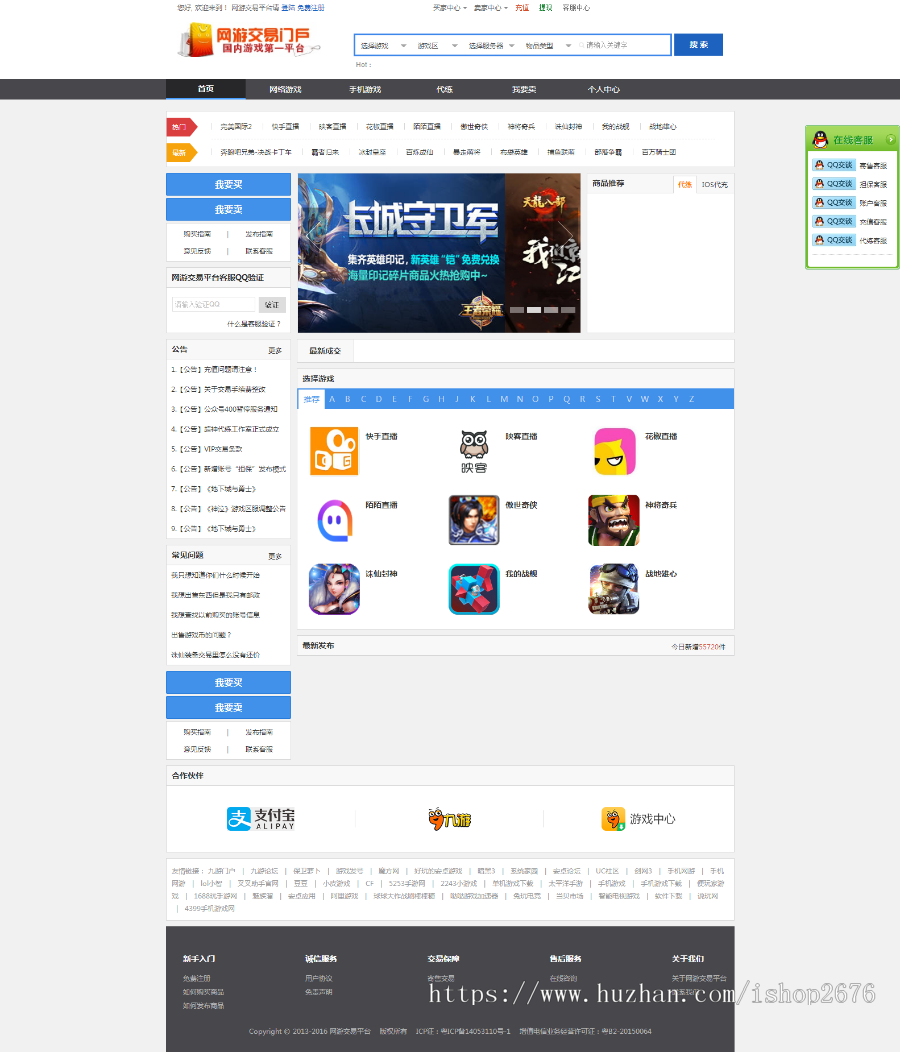Image resolution: width=900 pixels, height=1052 pixels.
Task: Expand the 选择游戏 search dropdown
Action: tap(383, 46)
